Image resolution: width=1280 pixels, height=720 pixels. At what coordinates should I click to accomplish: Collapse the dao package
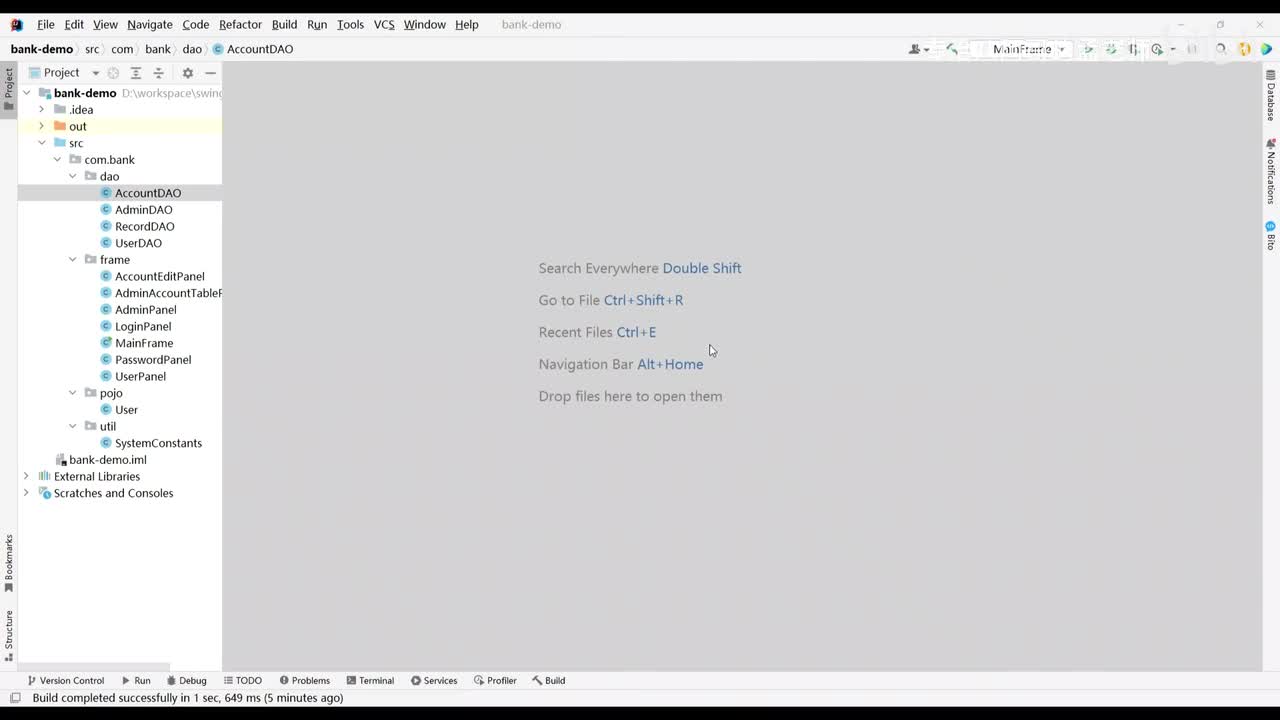pyautogui.click(x=73, y=176)
